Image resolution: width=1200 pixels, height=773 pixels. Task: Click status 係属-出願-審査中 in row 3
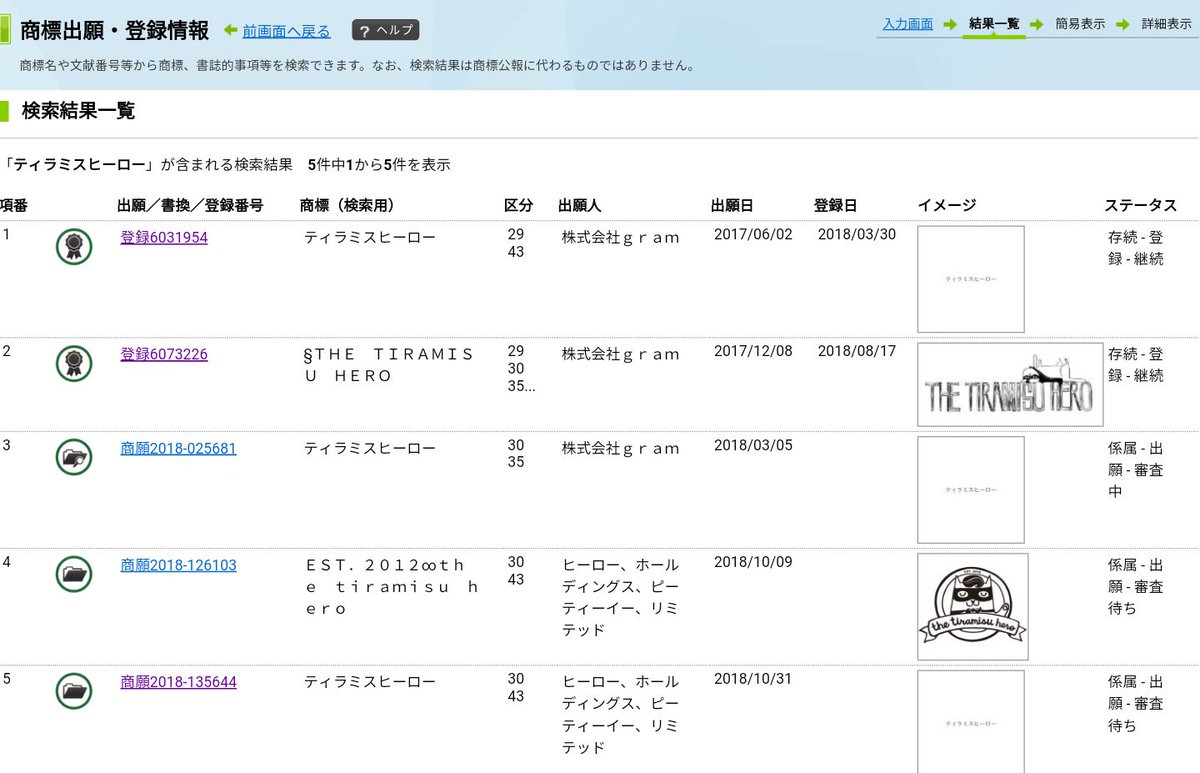pos(1136,470)
